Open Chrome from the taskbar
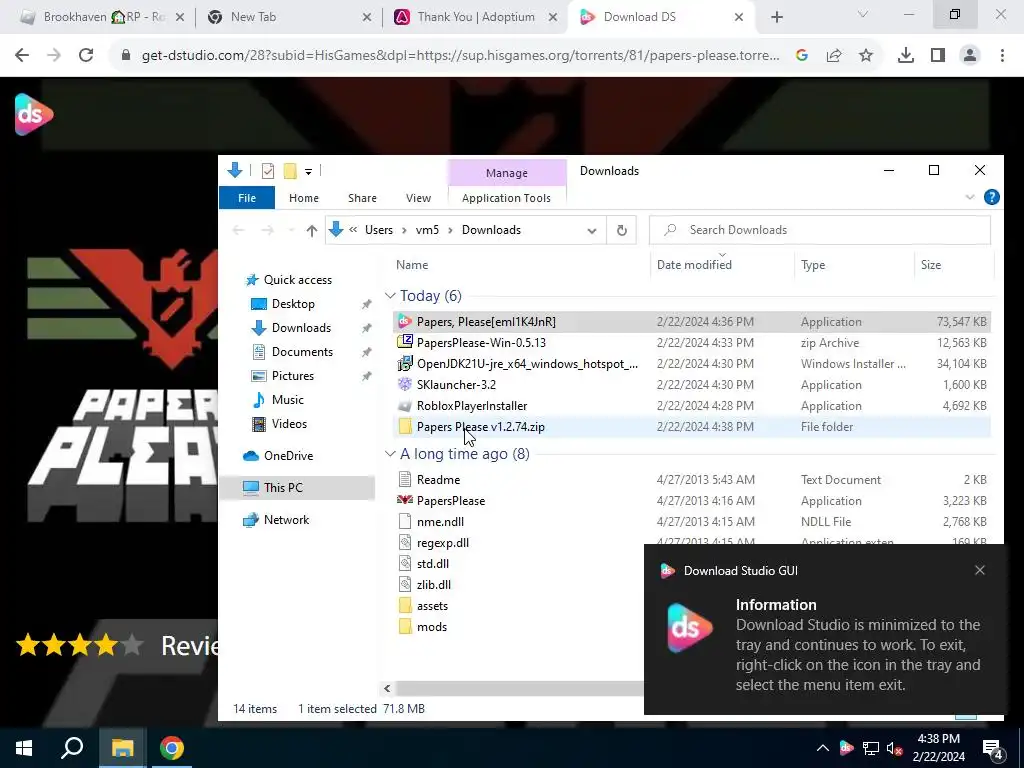This screenshot has height=768, width=1024. [172, 748]
